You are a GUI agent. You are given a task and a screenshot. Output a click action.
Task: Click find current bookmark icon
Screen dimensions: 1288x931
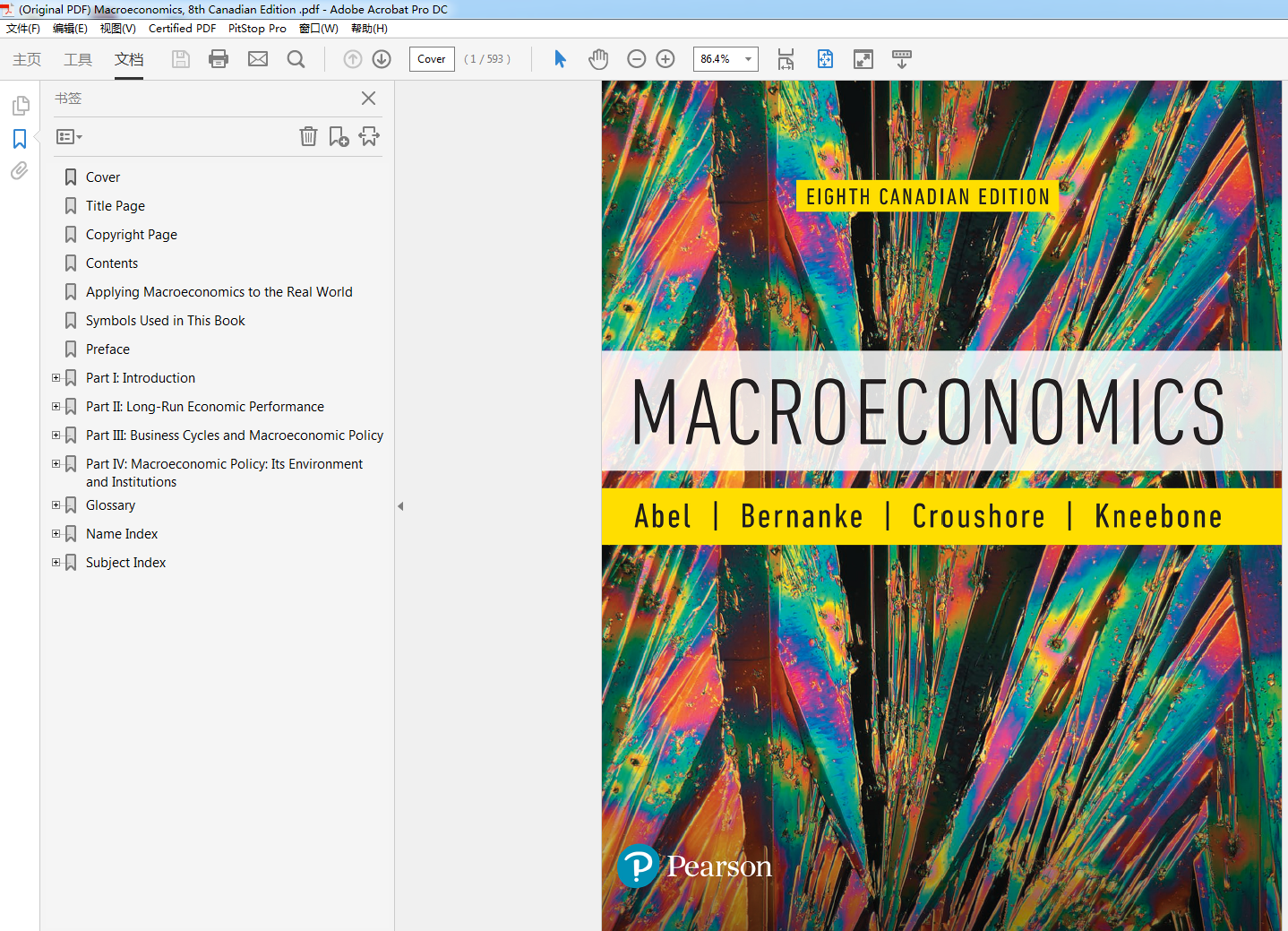369,136
